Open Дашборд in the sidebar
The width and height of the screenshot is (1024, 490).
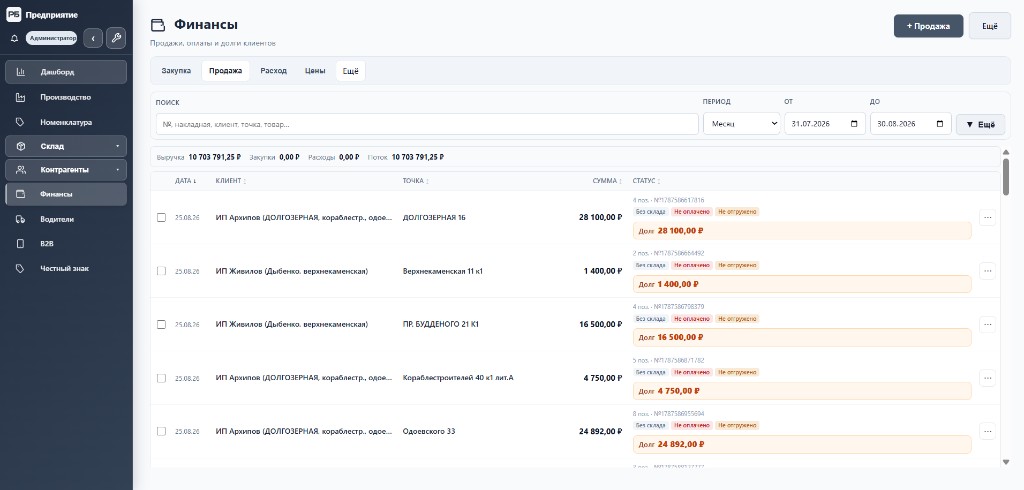pos(66,72)
